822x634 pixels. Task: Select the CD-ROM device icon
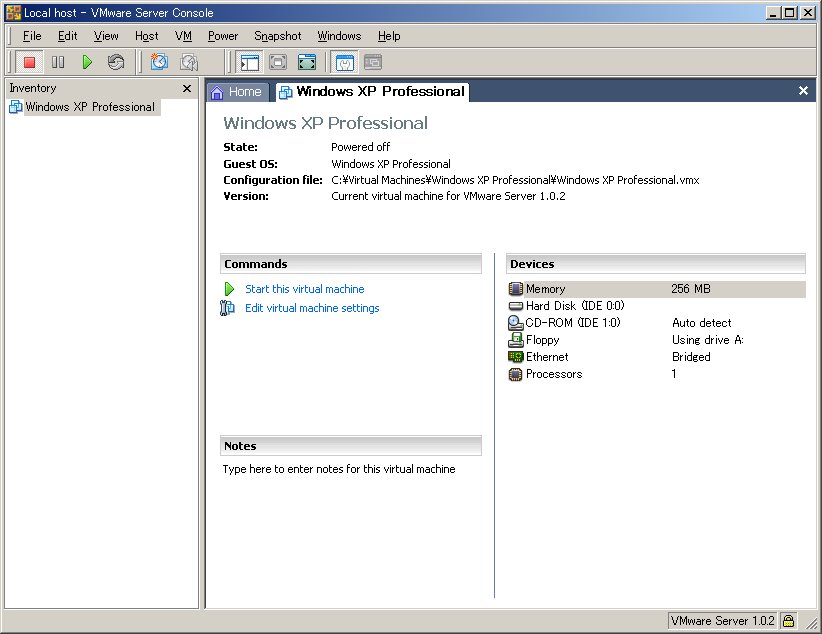516,323
